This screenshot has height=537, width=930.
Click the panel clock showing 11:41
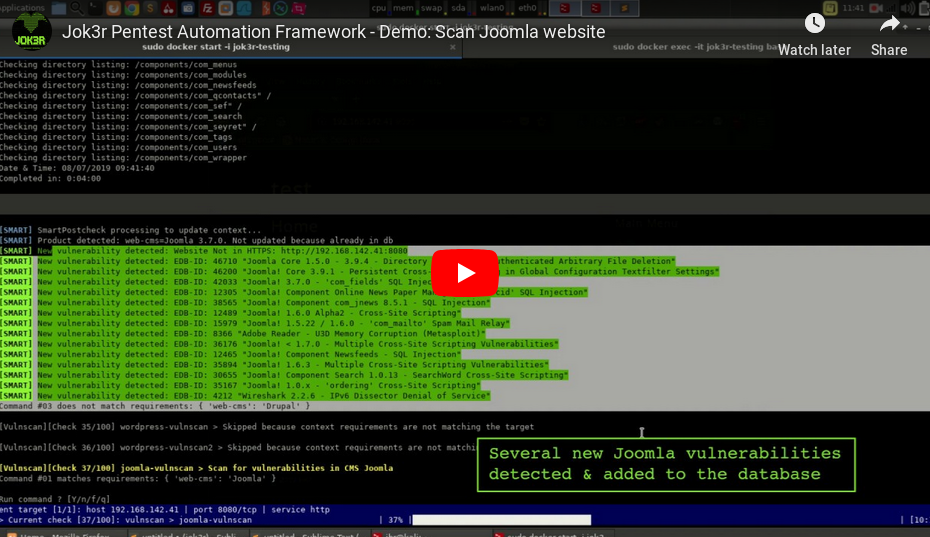(x=853, y=8)
